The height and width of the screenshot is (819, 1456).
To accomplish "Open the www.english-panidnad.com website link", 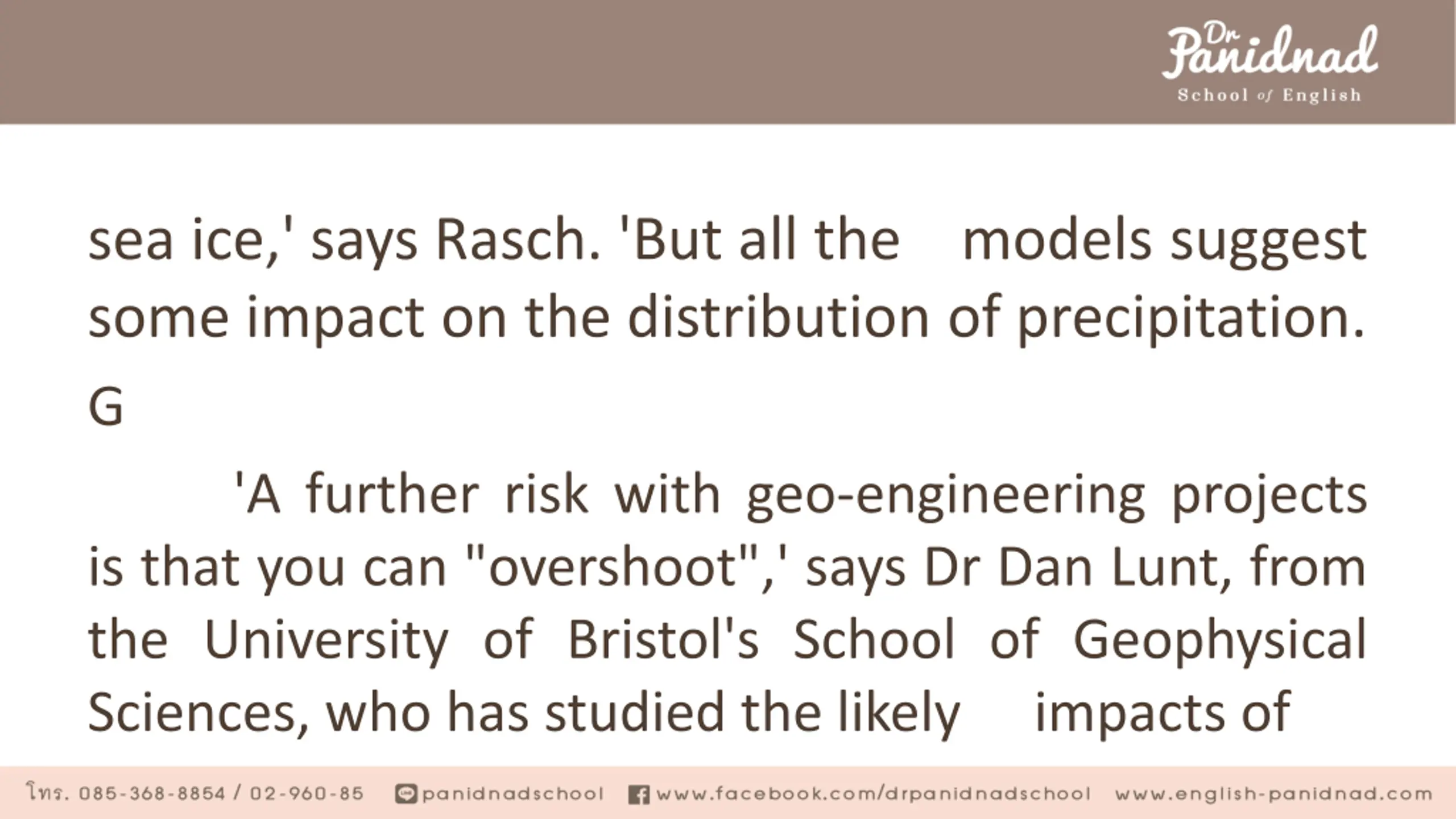I will 1273,793.
